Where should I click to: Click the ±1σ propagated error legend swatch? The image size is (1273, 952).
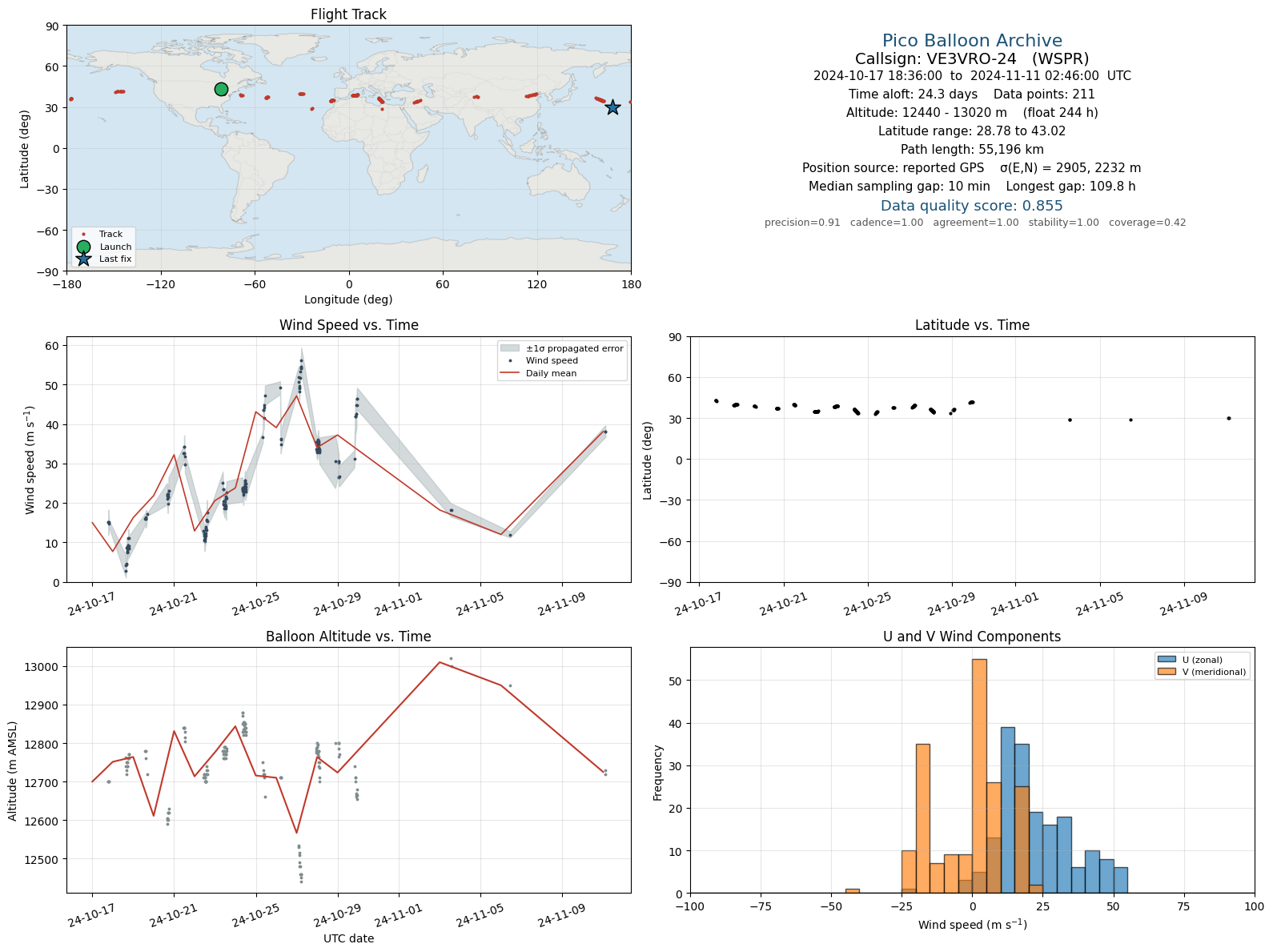[x=510, y=348]
